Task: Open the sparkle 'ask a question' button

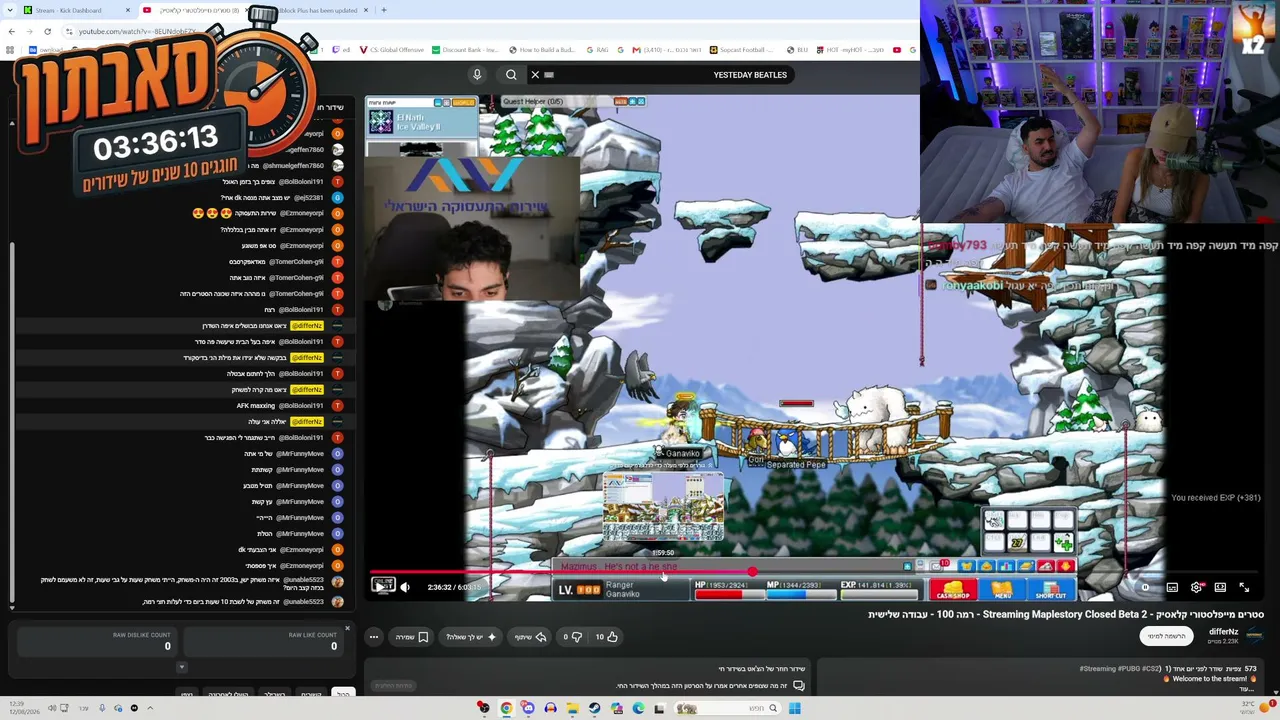Action: pyautogui.click(x=471, y=637)
